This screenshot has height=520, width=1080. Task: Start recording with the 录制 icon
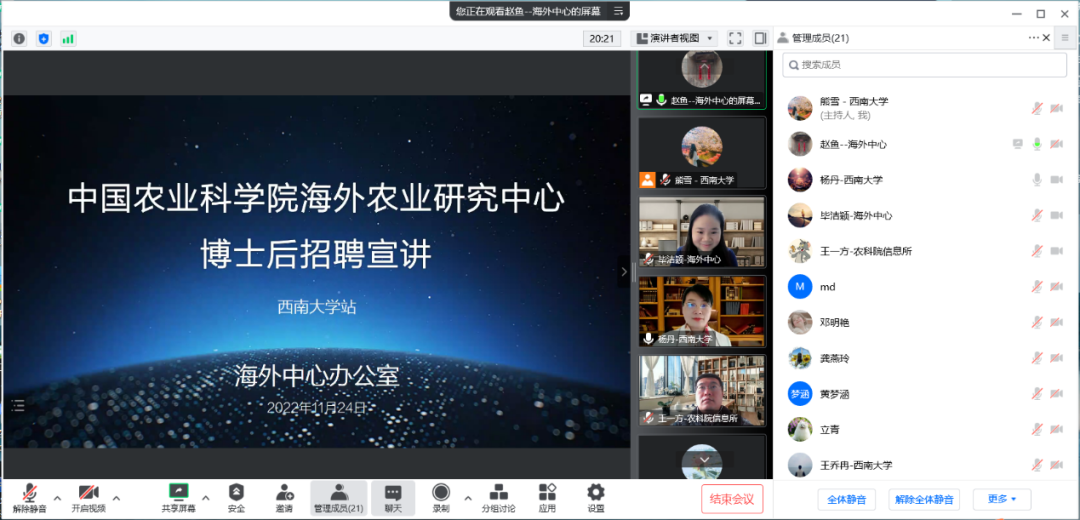click(441, 492)
